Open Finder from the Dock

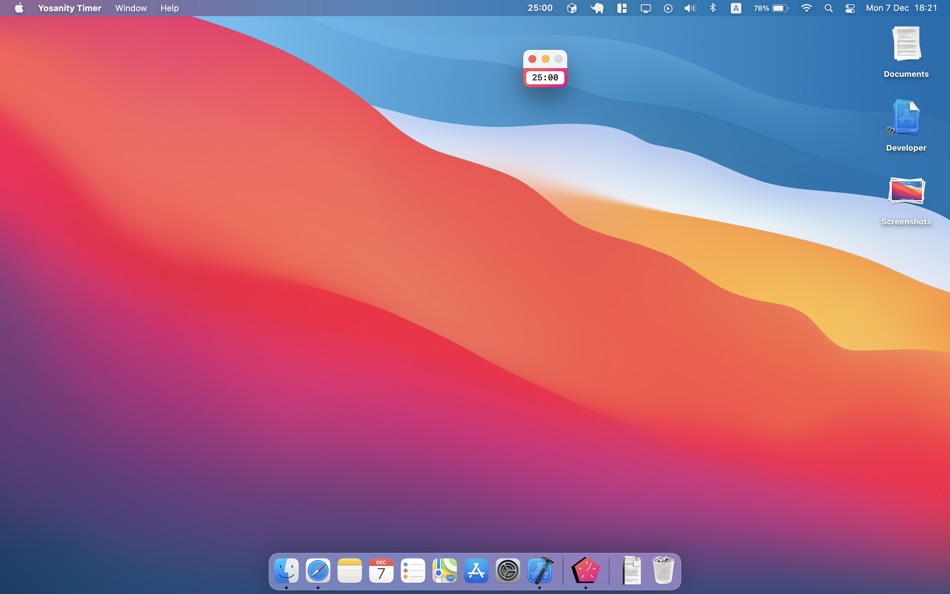[x=286, y=570]
